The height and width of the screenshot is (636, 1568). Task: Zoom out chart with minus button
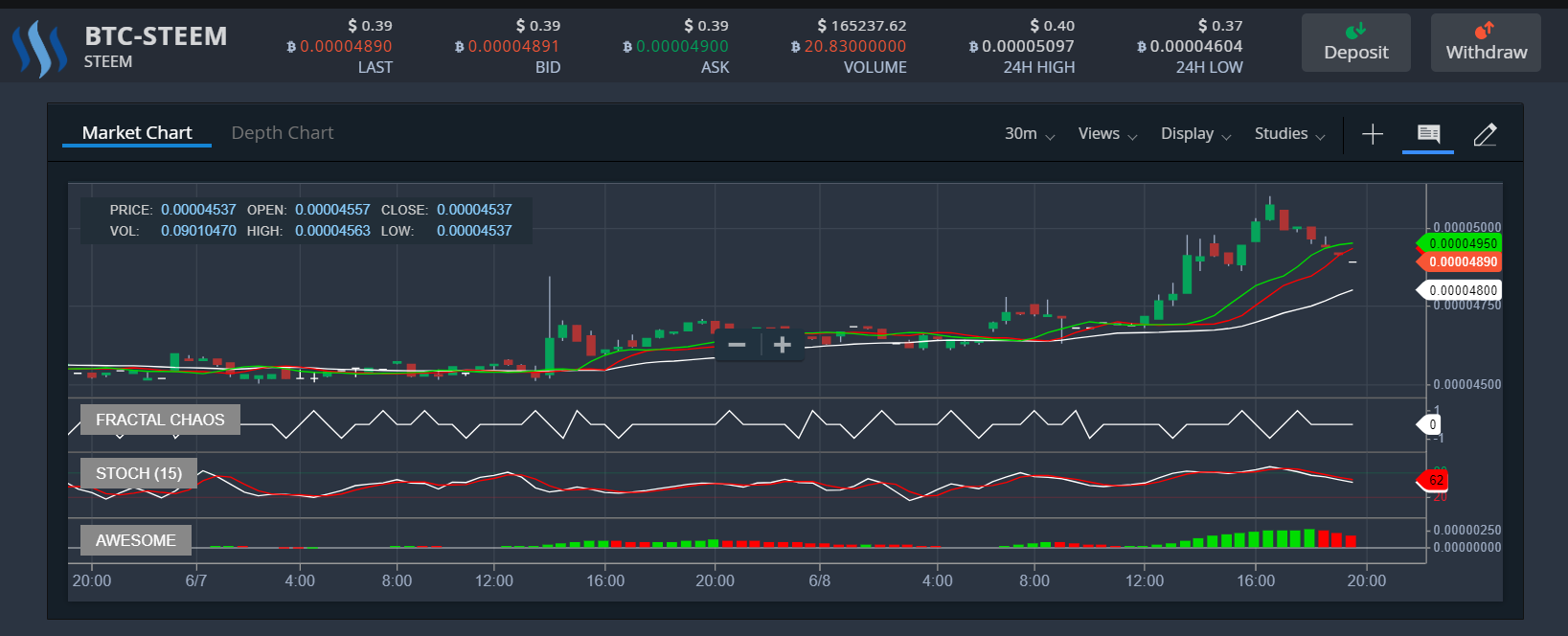pyautogui.click(x=737, y=345)
